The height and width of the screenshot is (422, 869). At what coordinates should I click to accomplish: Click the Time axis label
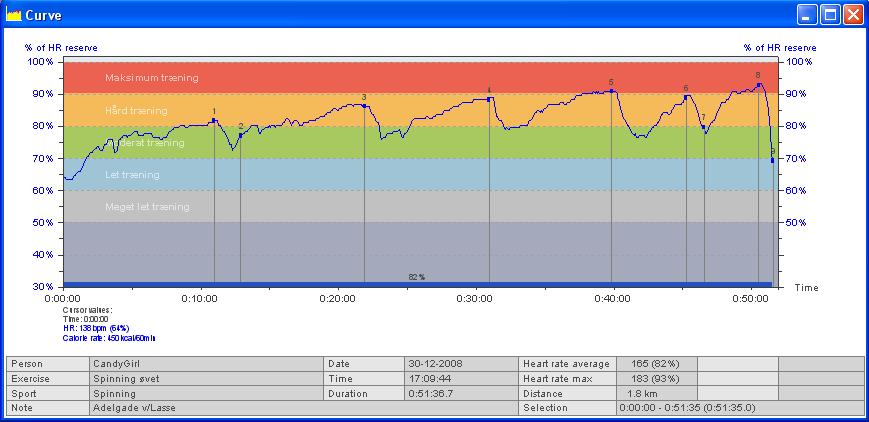pos(806,288)
